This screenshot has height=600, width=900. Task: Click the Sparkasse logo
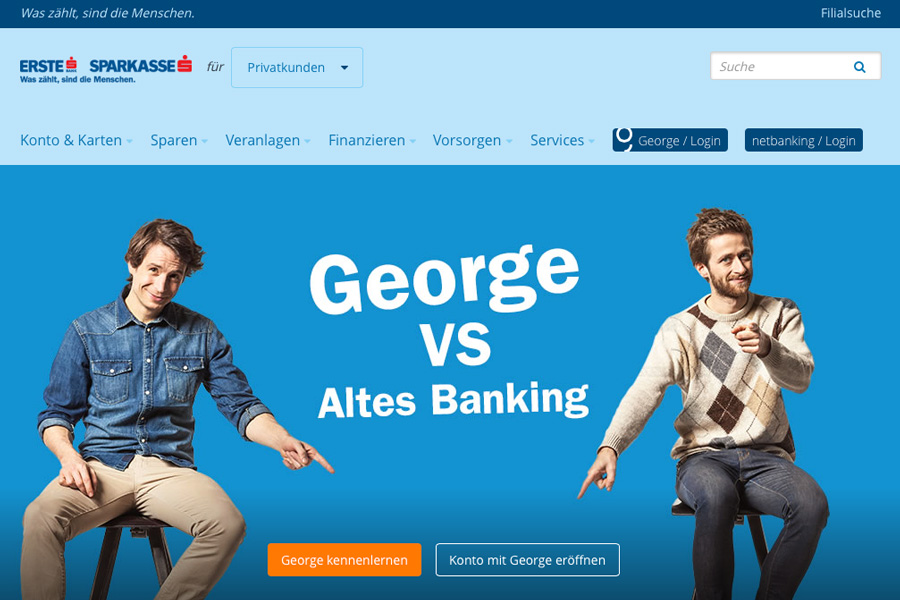141,64
